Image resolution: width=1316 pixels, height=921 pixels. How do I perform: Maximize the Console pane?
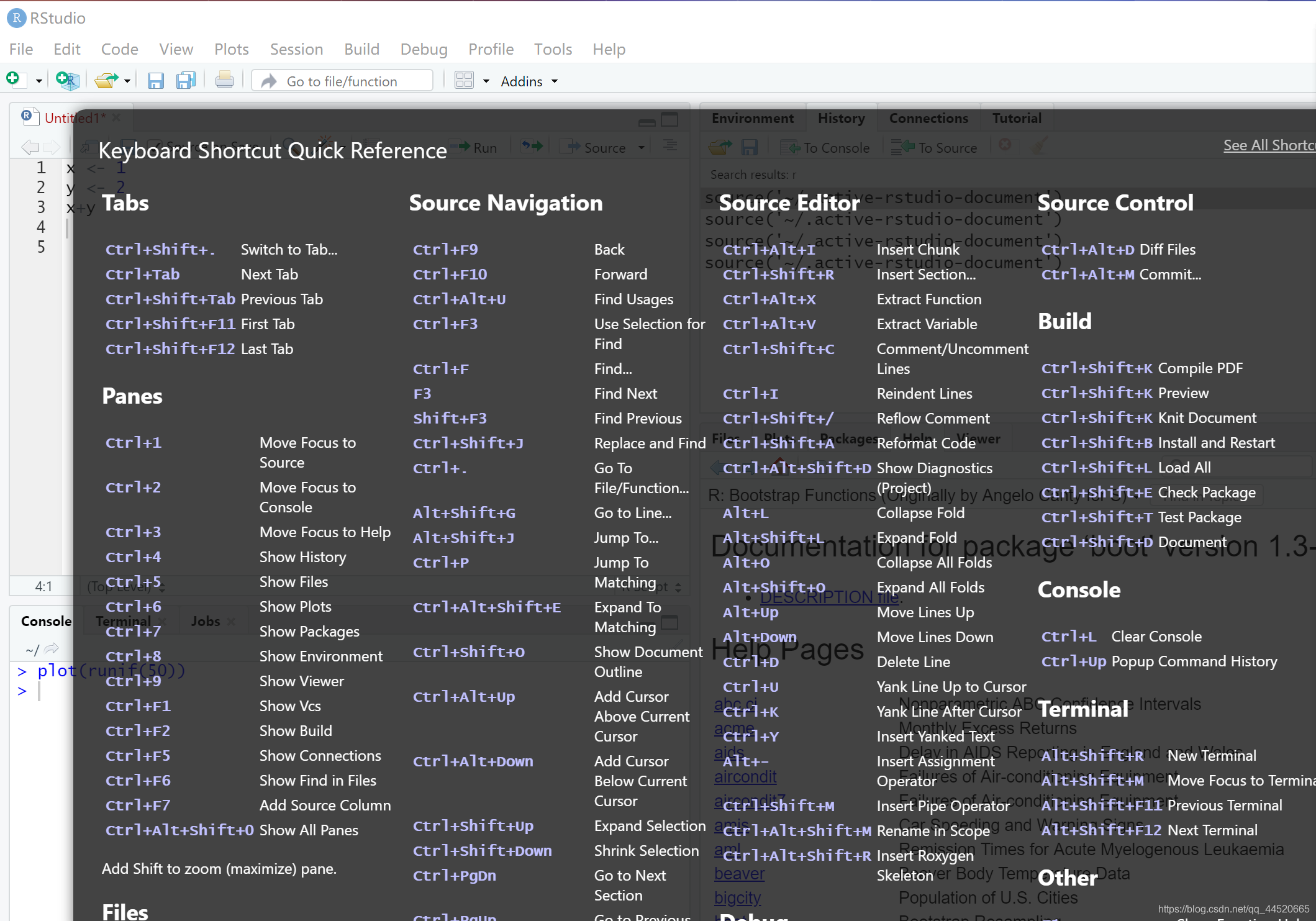point(669,622)
